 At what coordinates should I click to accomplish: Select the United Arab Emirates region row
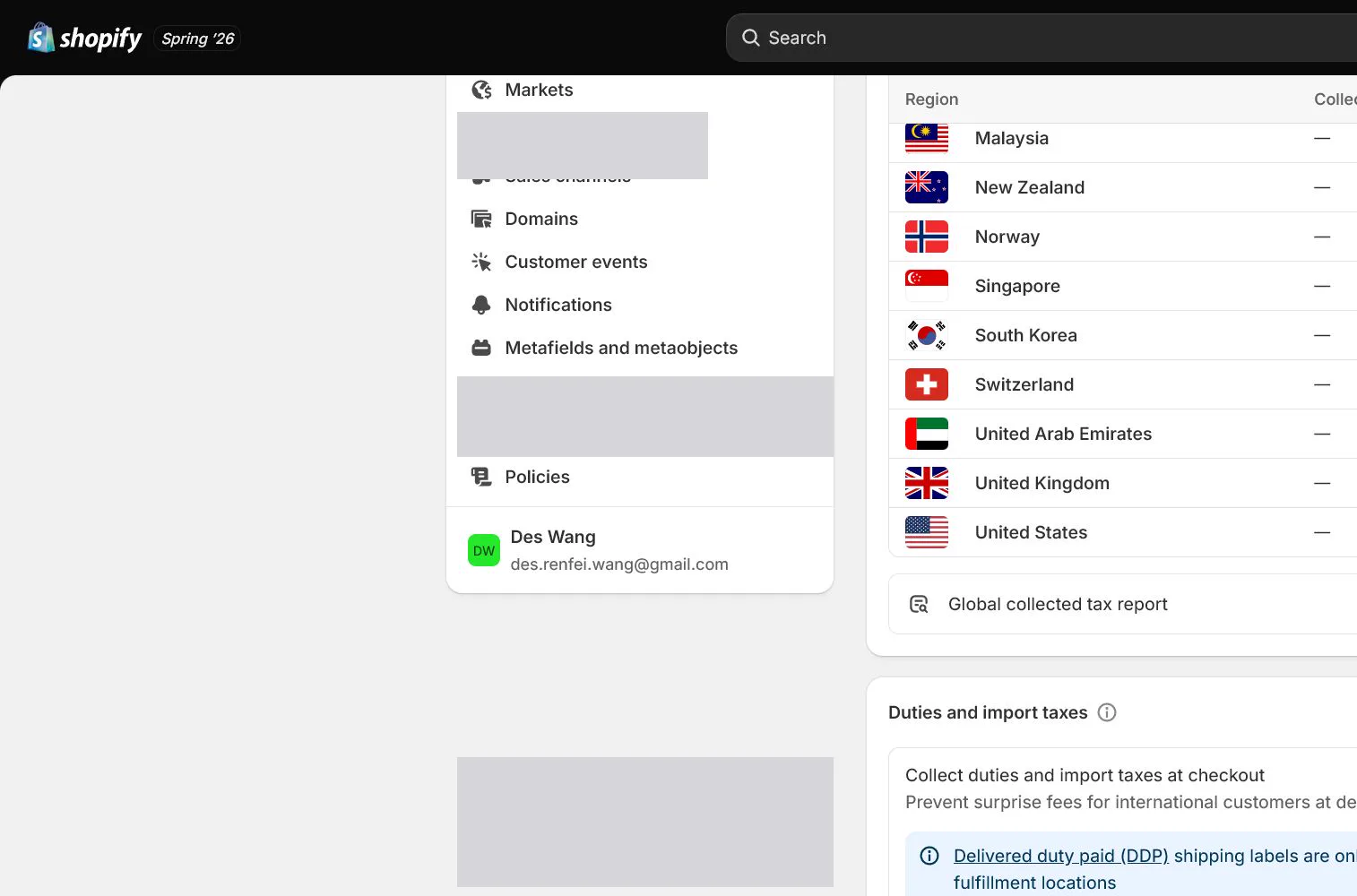tap(1123, 434)
